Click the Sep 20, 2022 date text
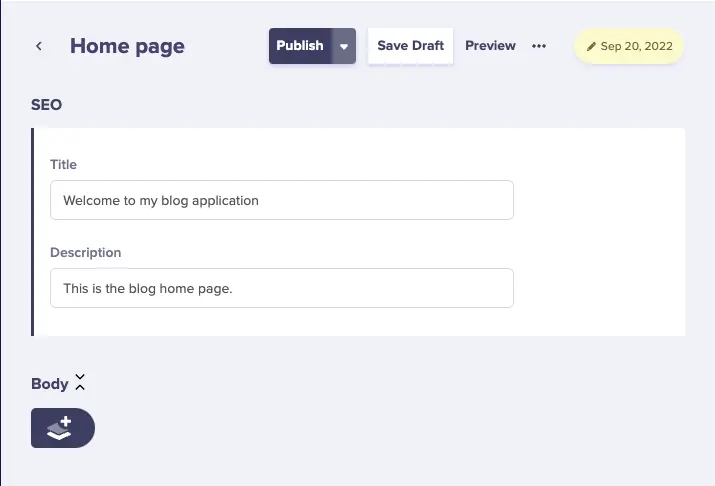Image resolution: width=715 pixels, height=486 pixels. coord(636,47)
